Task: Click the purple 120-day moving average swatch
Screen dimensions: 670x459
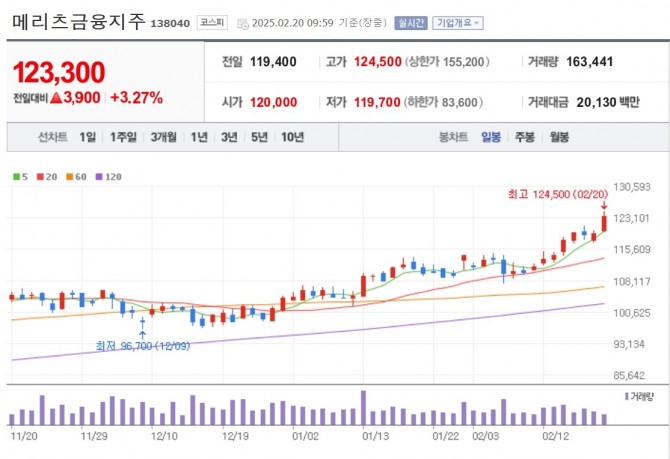Action: click(99, 177)
